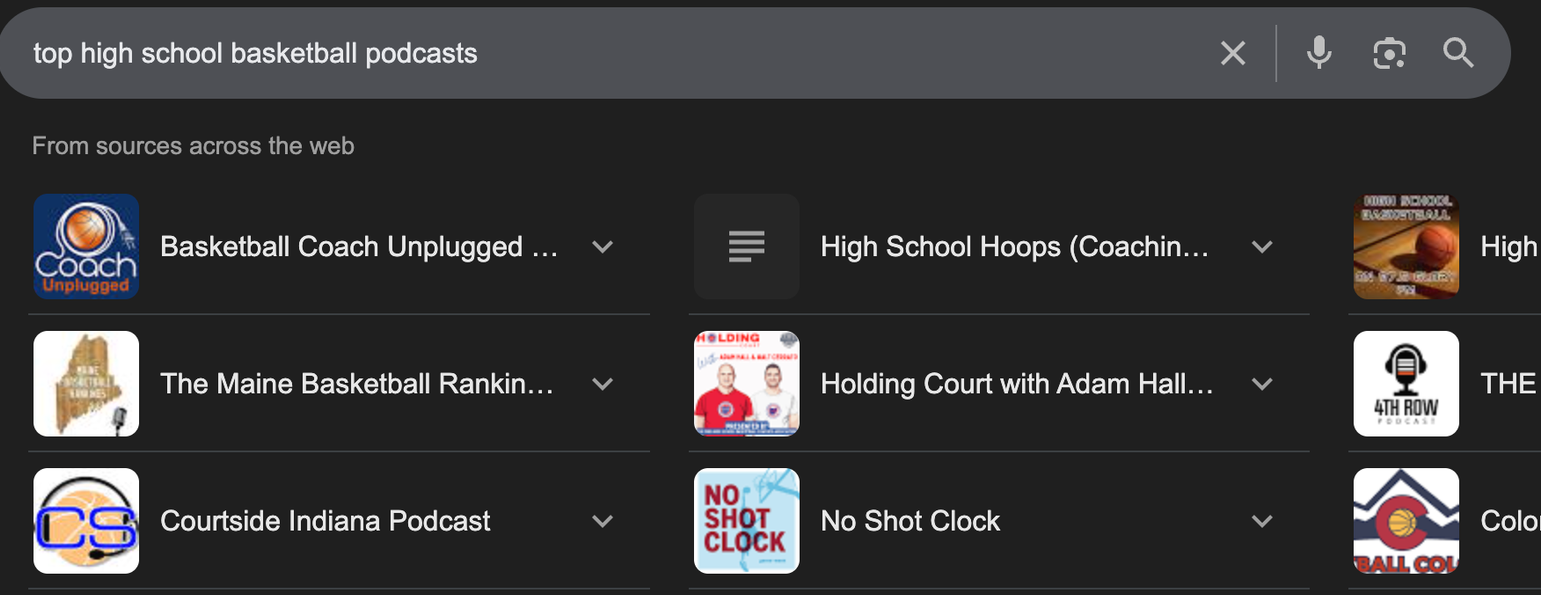1541x595 pixels.
Task: Click the High School Hoops placeholder document icon
Action: pos(746,246)
